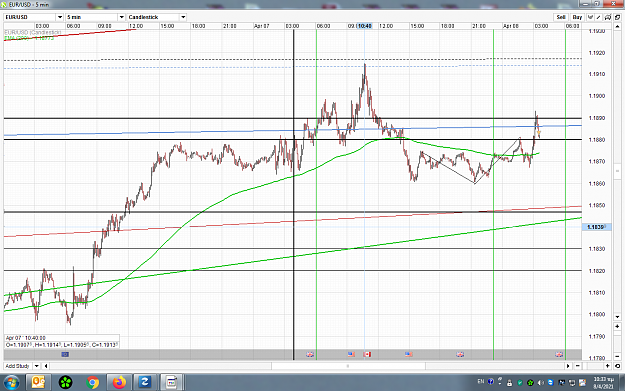
Task: Click the horizontal zoom slider between minus and plus
Action: click(592, 366)
